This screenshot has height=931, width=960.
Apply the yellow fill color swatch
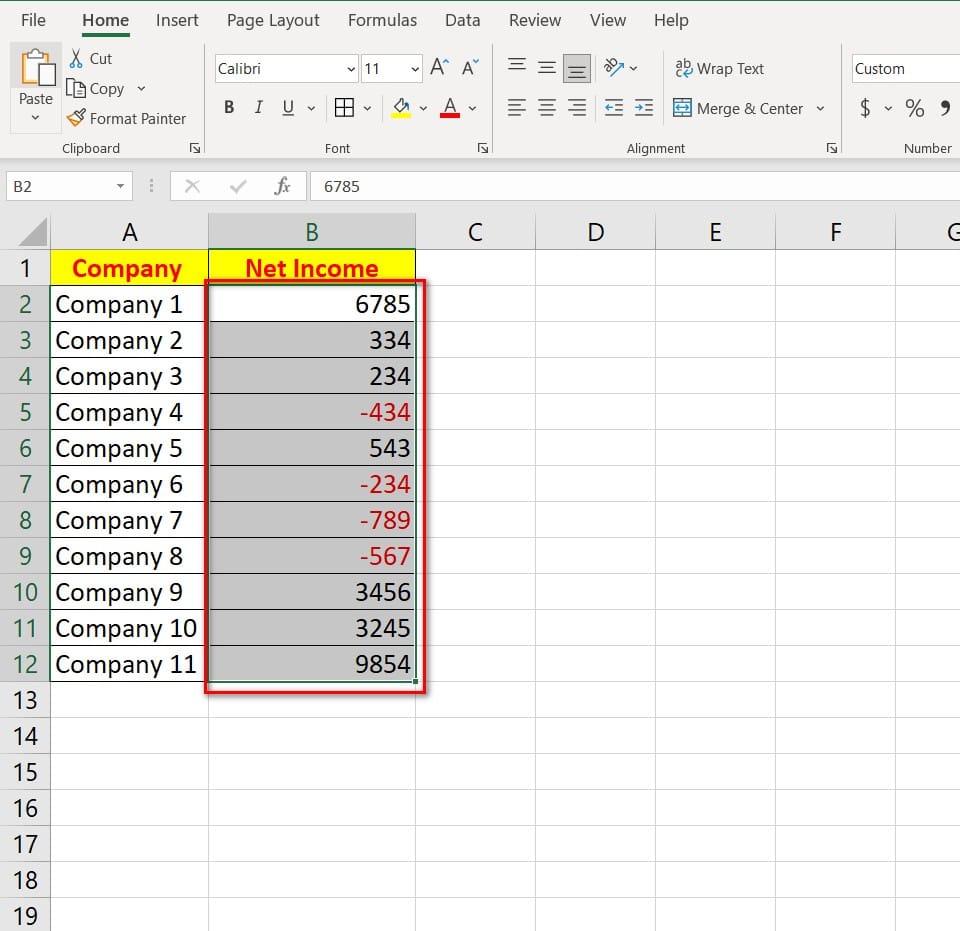click(401, 108)
